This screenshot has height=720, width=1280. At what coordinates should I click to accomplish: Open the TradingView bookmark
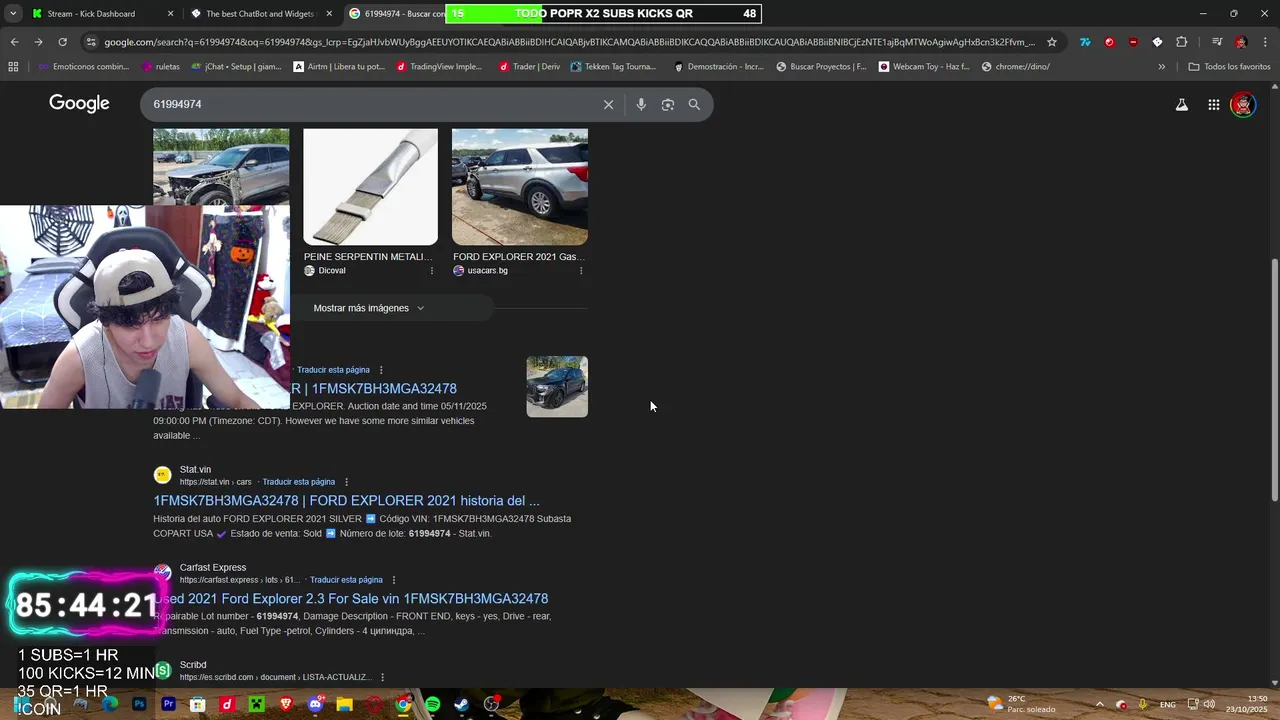(x=439, y=67)
